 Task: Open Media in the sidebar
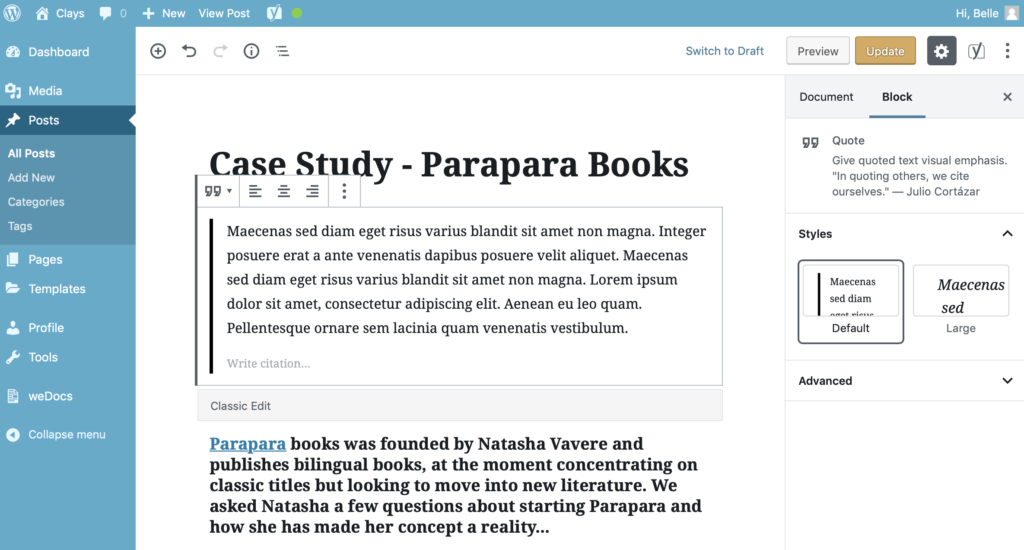click(68, 91)
